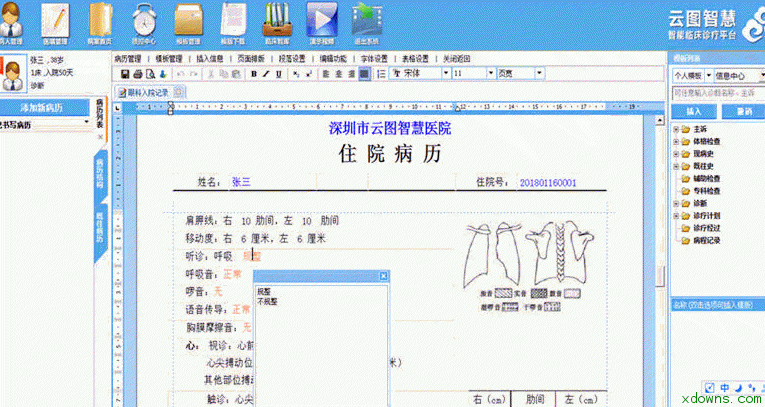765x407 pixels.
Task: Click the blue download arrow toolbar icon
Action: (x=163, y=74)
